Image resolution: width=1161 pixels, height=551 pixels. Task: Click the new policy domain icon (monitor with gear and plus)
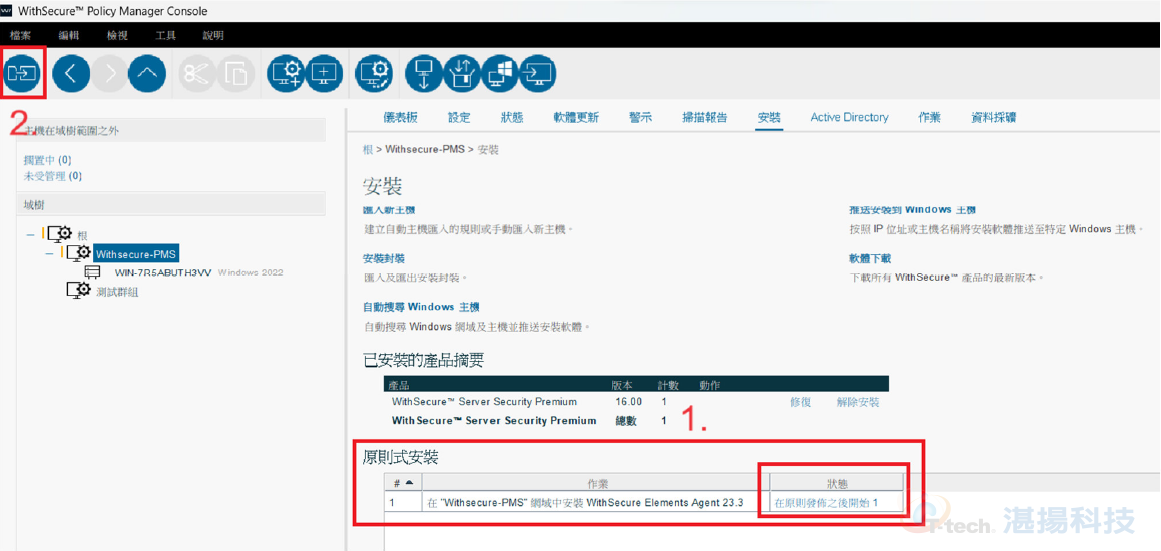[286, 73]
